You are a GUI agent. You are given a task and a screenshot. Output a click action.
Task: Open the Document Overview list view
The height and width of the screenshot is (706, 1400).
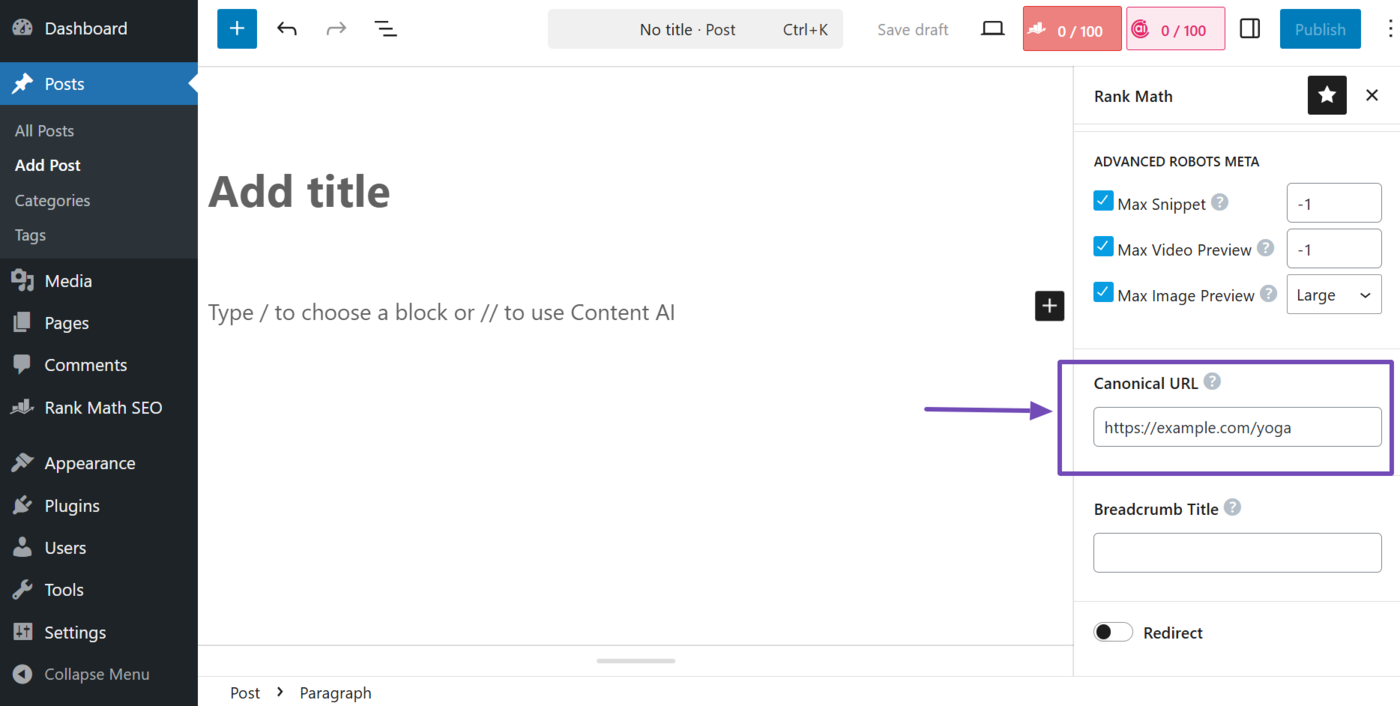coord(385,29)
